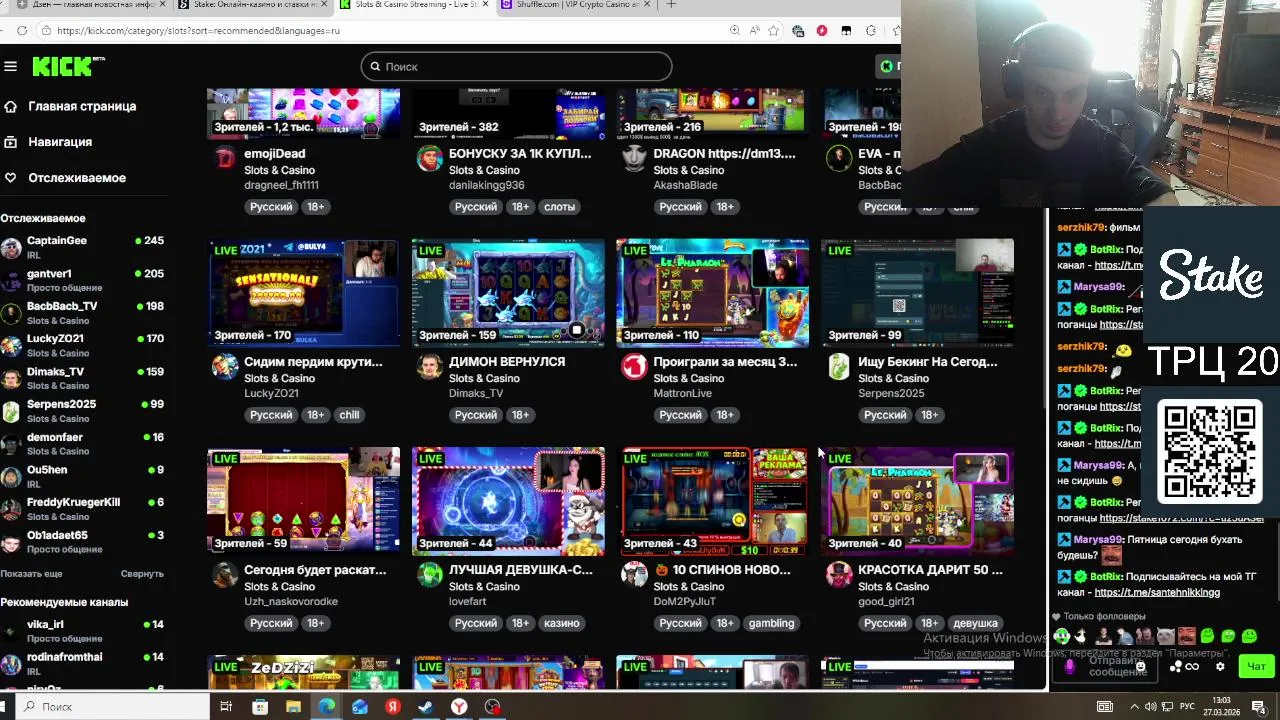
Task: Click Slots & Casino category under MattronLive title
Action: pyautogui.click(x=688, y=378)
